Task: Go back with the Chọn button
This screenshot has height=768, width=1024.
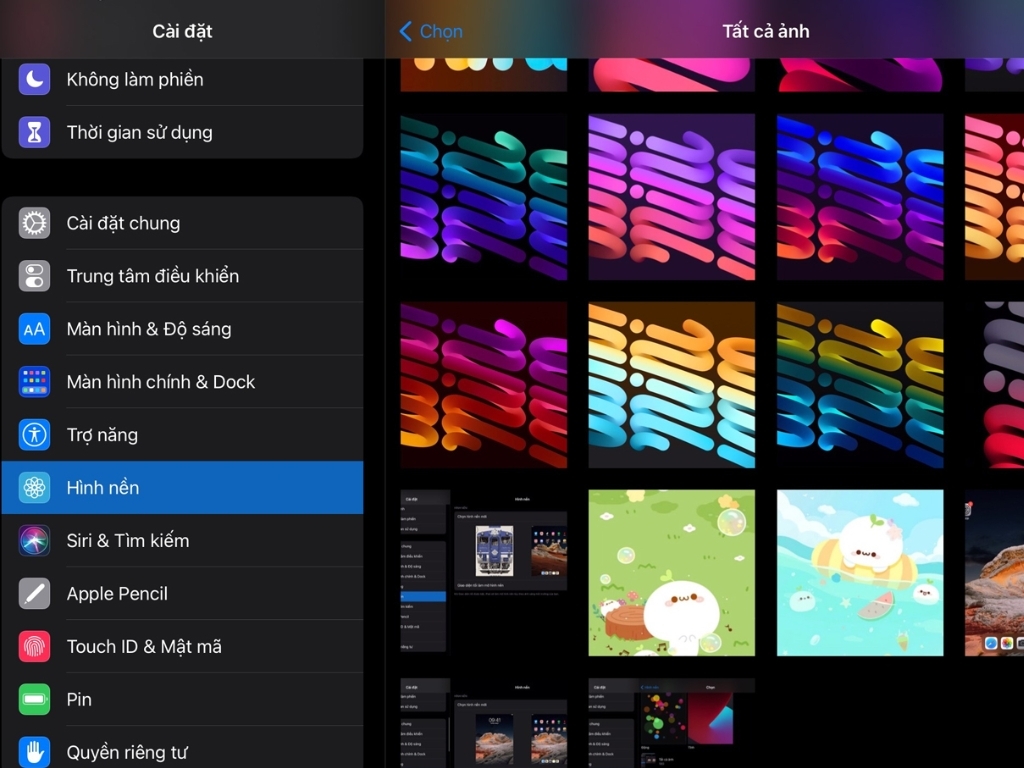Action: click(431, 31)
